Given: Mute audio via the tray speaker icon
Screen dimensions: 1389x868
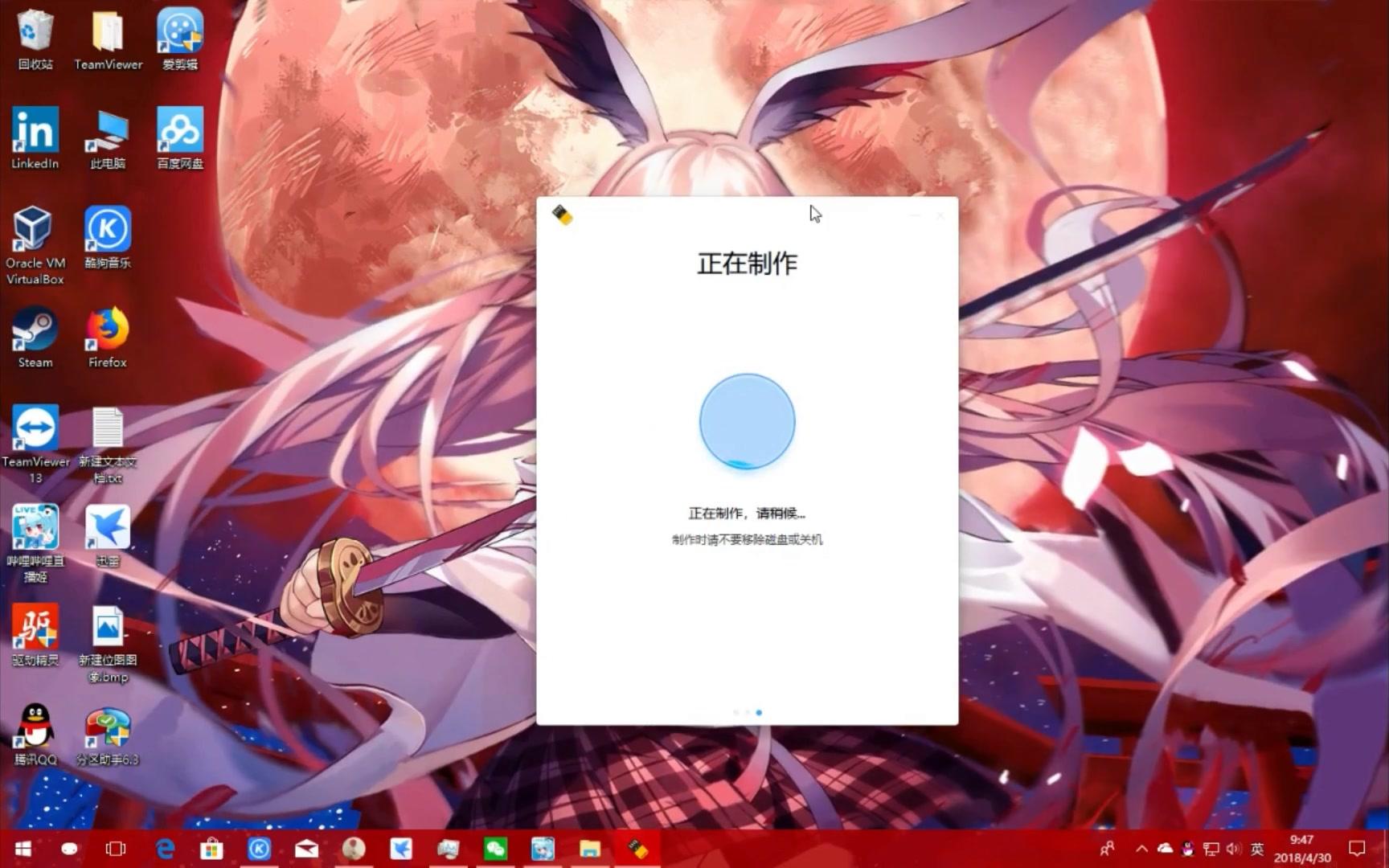Looking at the screenshot, I should (1233, 848).
